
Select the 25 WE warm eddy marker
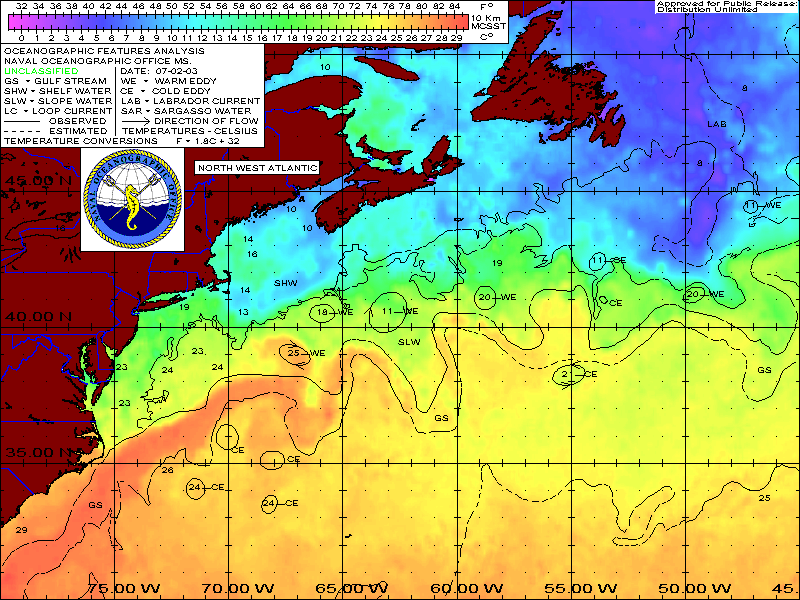pyautogui.click(x=296, y=353)
